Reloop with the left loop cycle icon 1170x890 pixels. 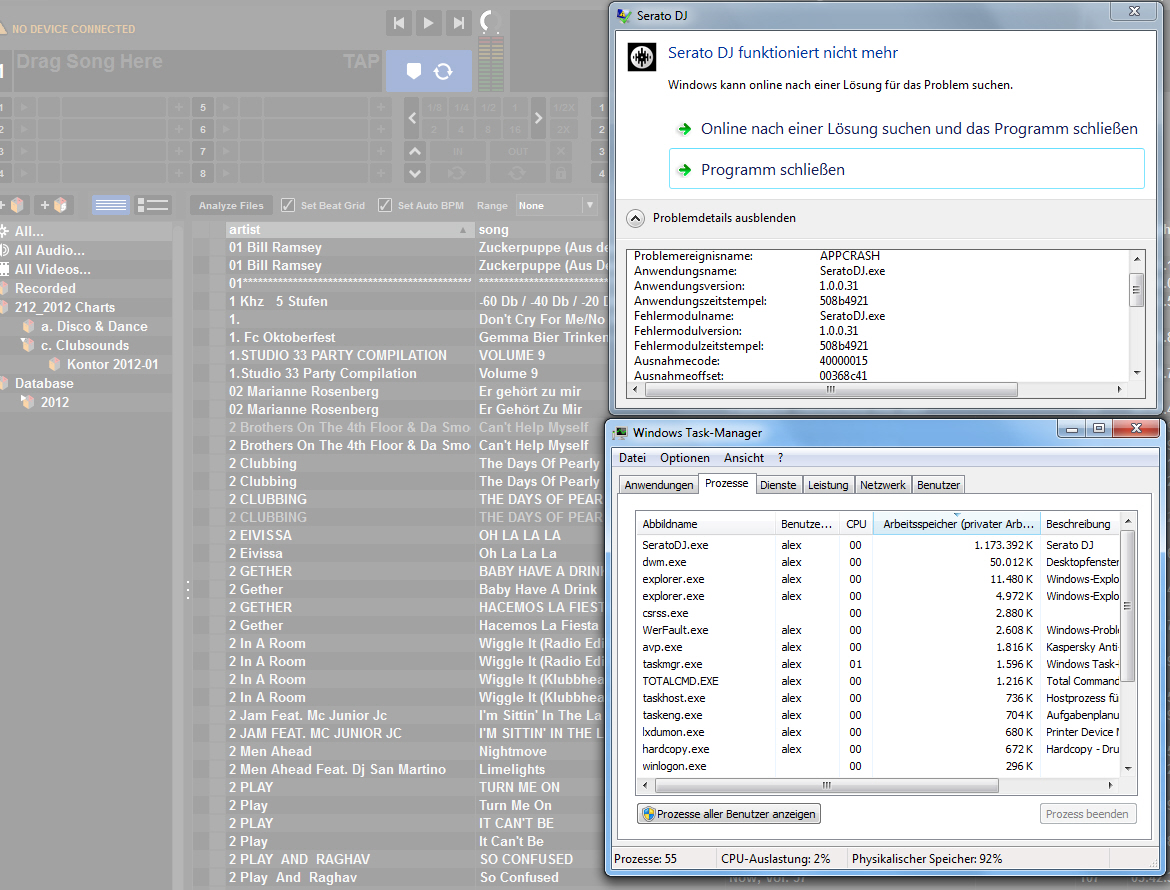(457, 173)
